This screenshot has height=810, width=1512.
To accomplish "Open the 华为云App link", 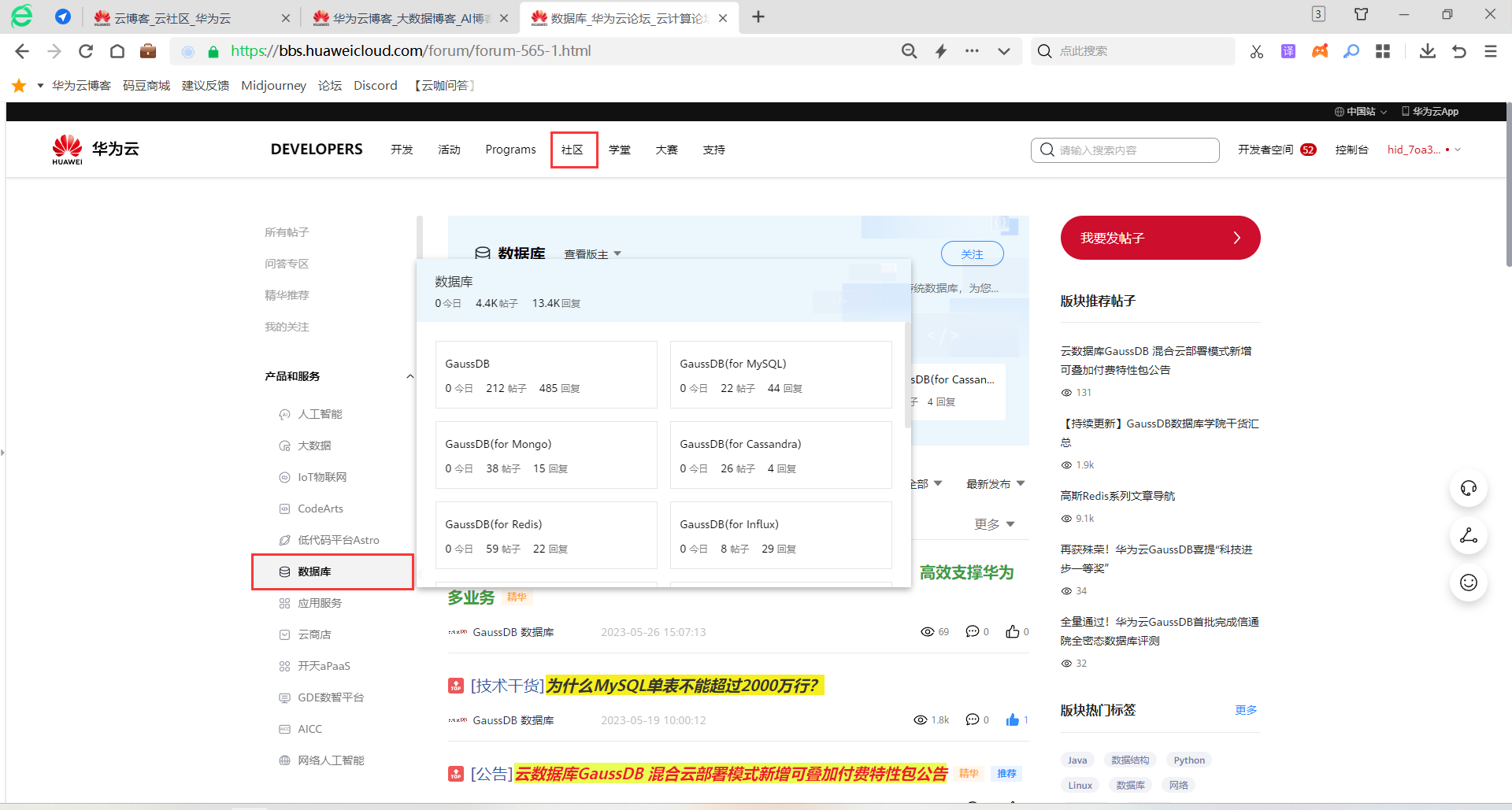I will [x=1430, y=112].
